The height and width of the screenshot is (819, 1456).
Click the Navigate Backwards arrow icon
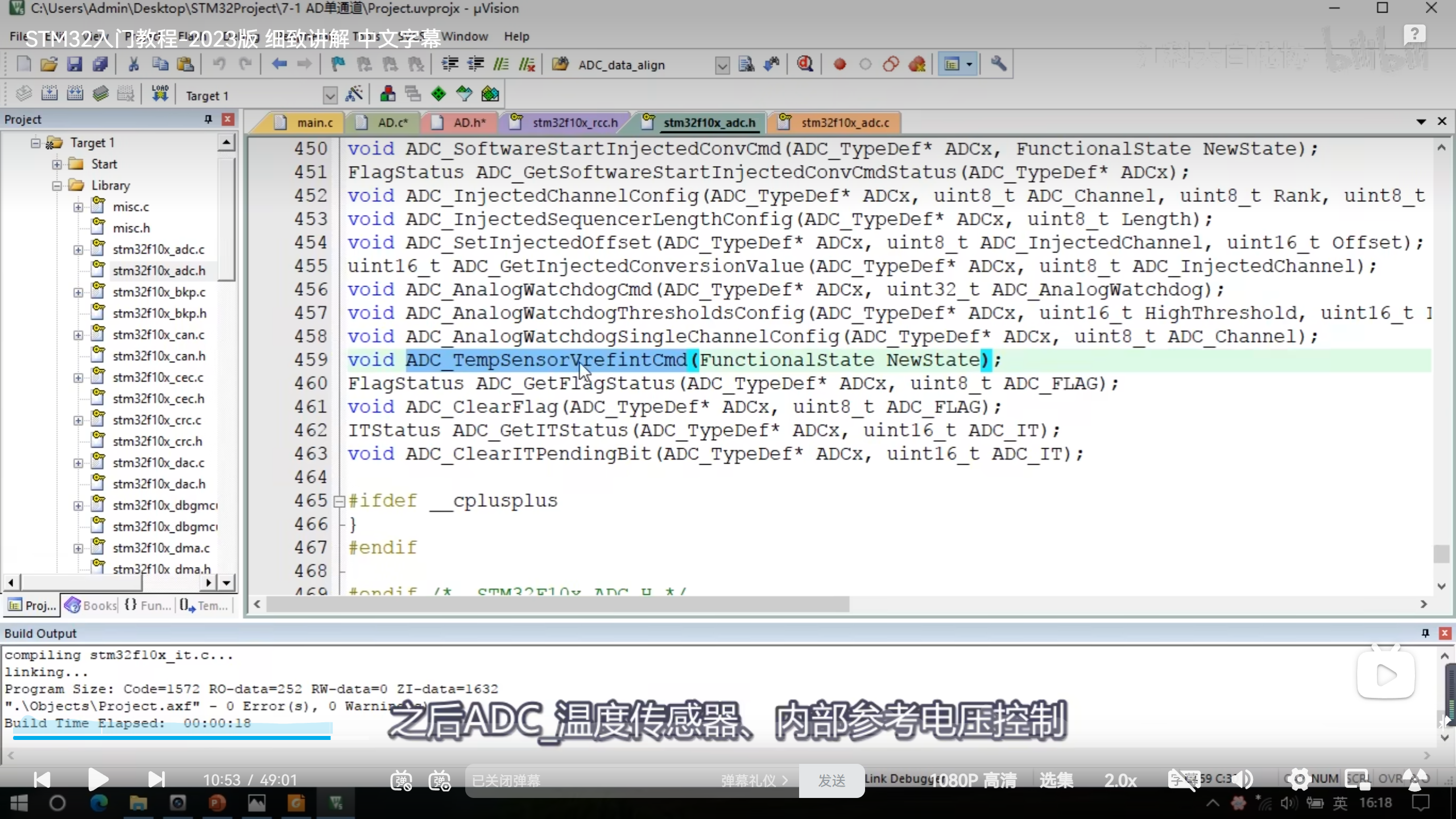[x=279, y=64]
